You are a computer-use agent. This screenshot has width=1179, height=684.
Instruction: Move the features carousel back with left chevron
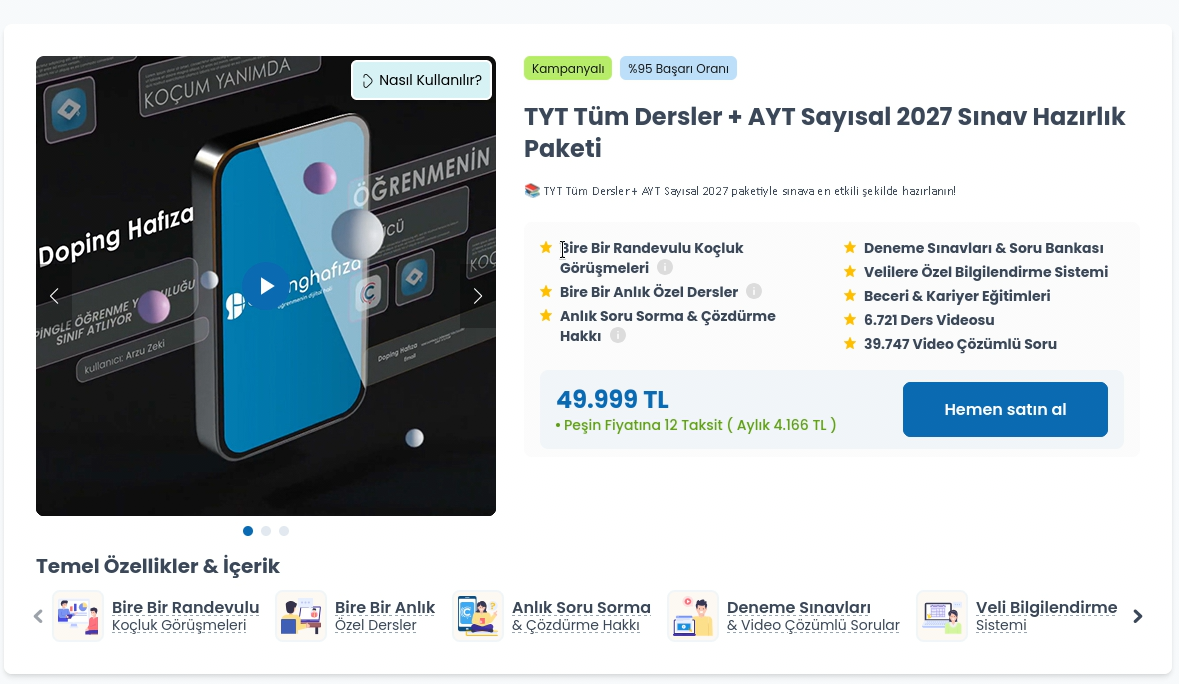tap(38, 616)
